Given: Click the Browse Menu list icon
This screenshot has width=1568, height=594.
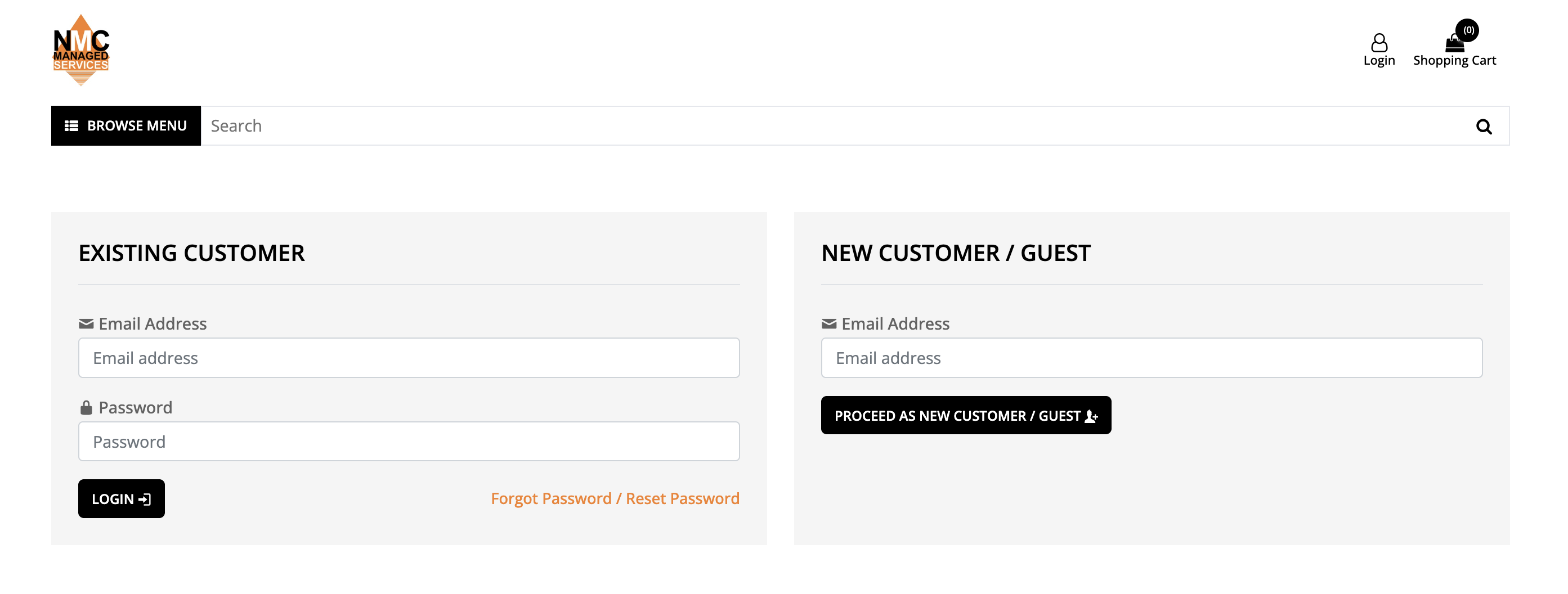Looking at the screenshot, I should (x=71, y=126).
